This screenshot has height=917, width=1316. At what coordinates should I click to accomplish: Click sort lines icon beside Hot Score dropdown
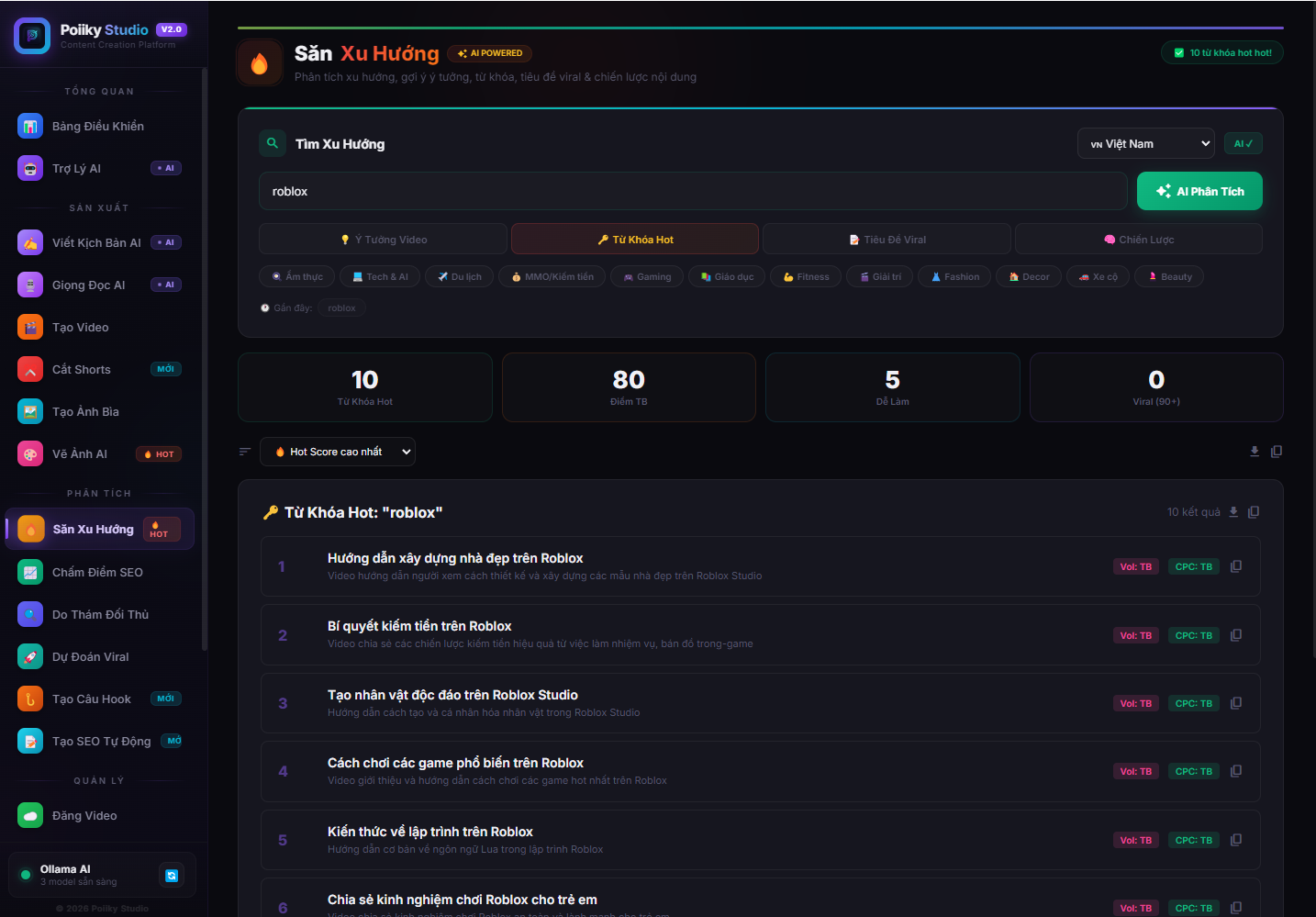245,452
